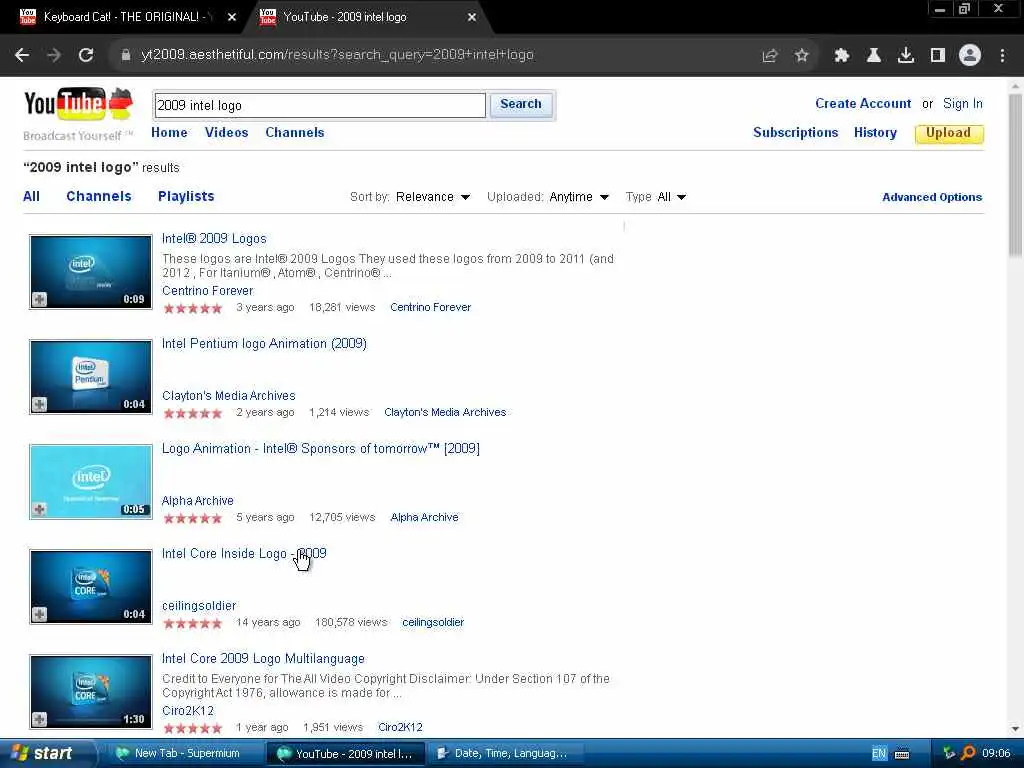Click the Create Account link
The image size is (1024, 768).
click(x=863, y=104)
